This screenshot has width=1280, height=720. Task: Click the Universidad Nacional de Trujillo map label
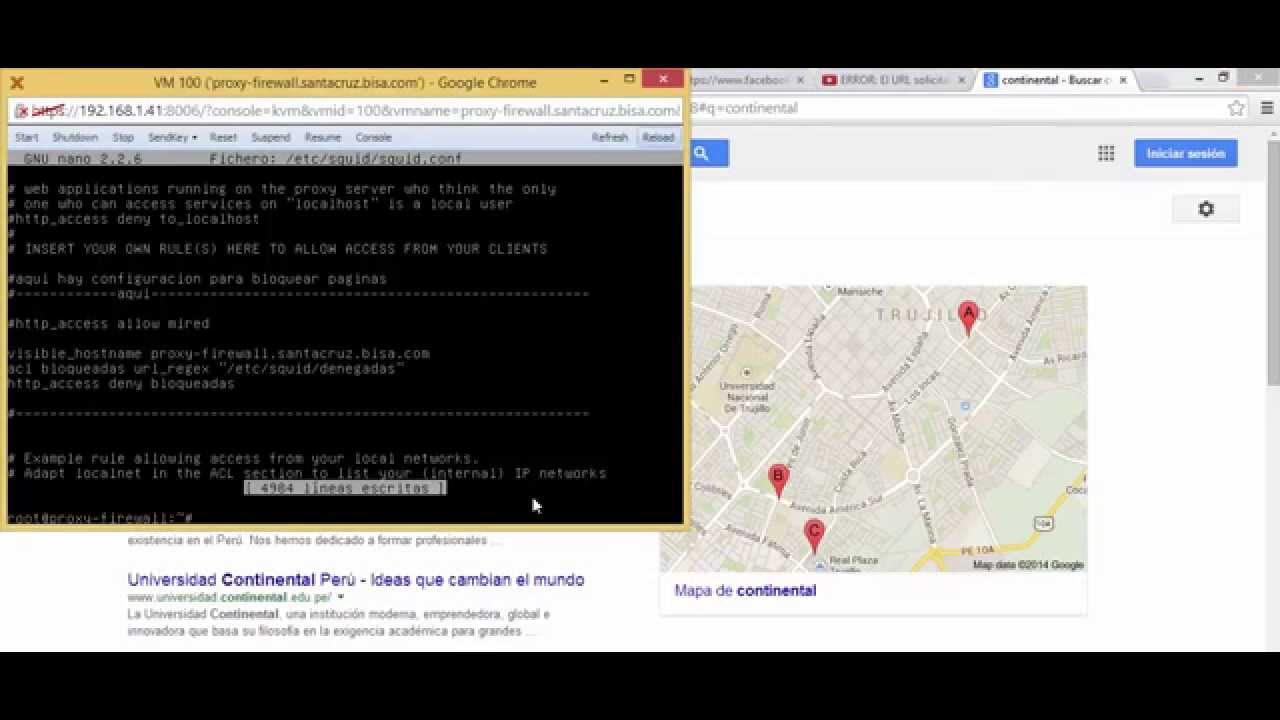(x=747, y=397)
